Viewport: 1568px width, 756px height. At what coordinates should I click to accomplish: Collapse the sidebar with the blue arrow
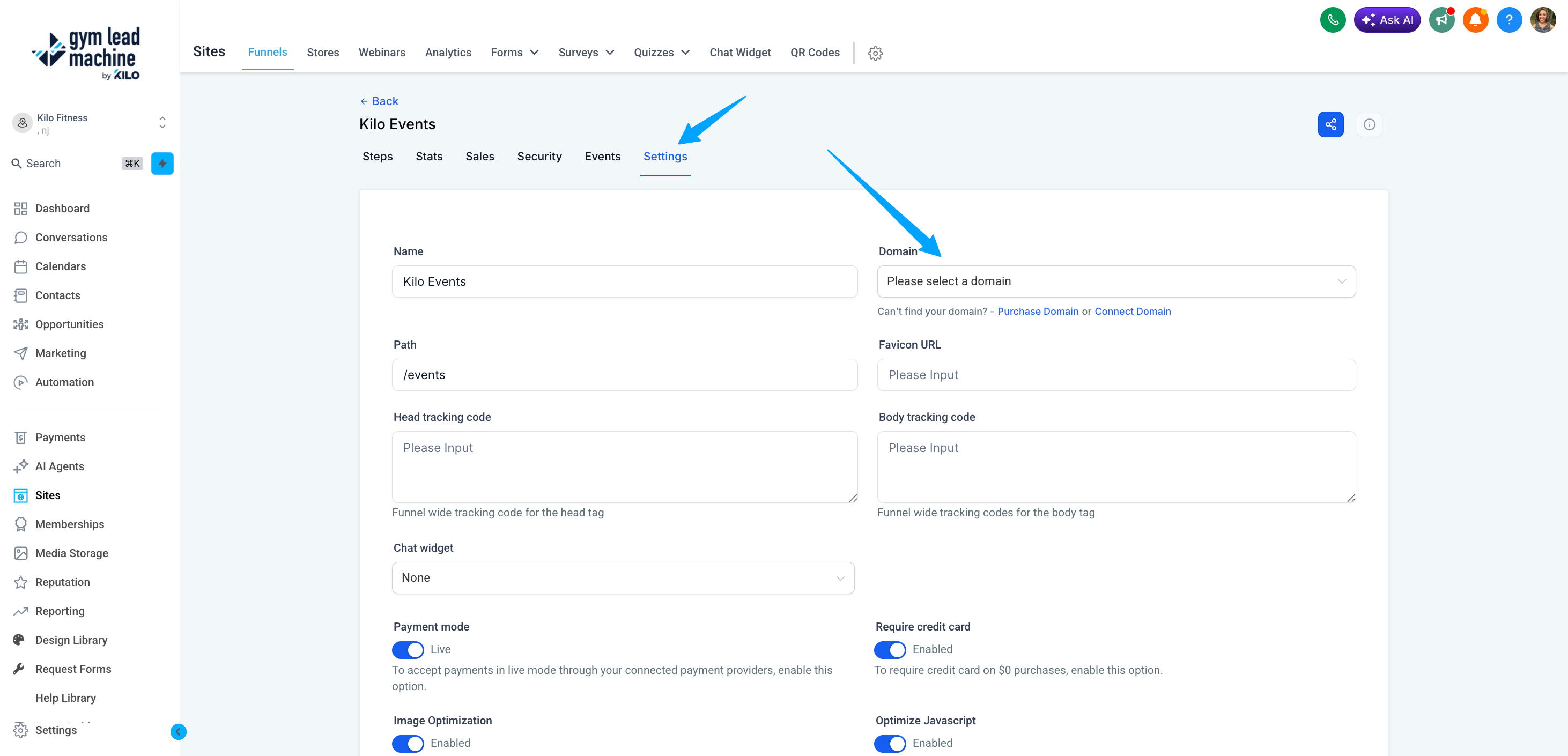coord(179,731)
